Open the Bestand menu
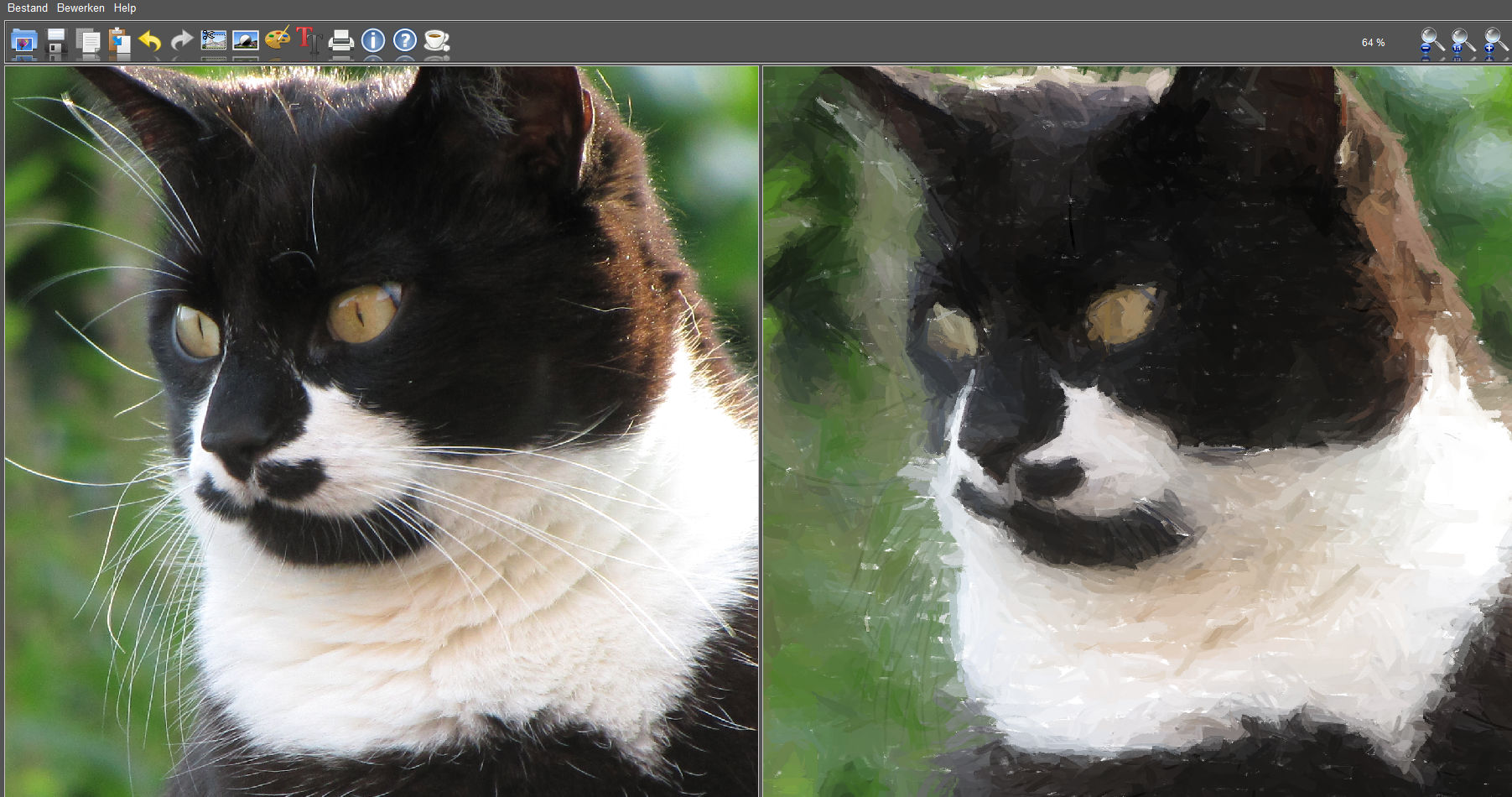The image size is (1512, 797). click(x=28, y=8)
